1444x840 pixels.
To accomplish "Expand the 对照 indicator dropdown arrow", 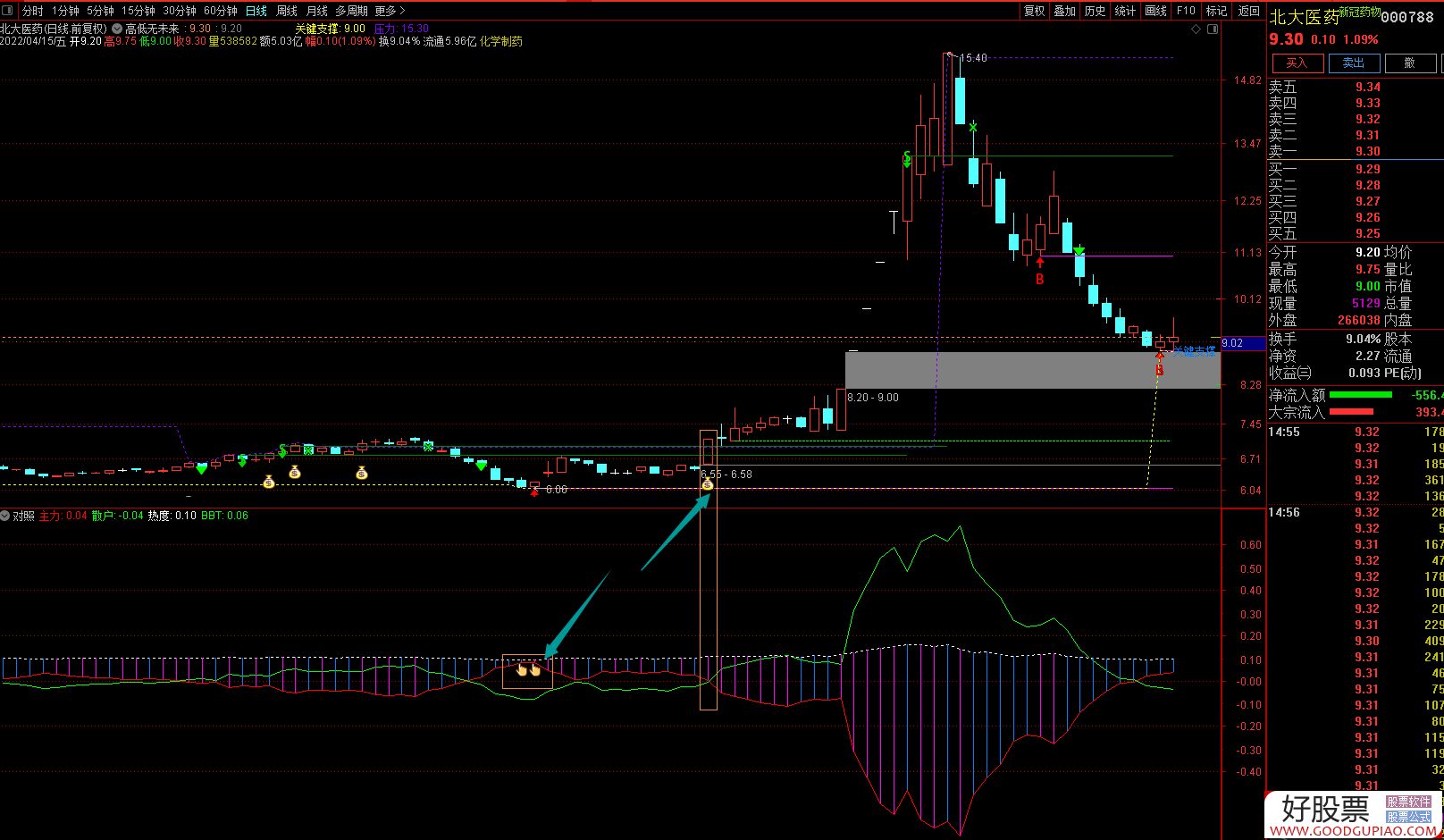I will [5, 516].
